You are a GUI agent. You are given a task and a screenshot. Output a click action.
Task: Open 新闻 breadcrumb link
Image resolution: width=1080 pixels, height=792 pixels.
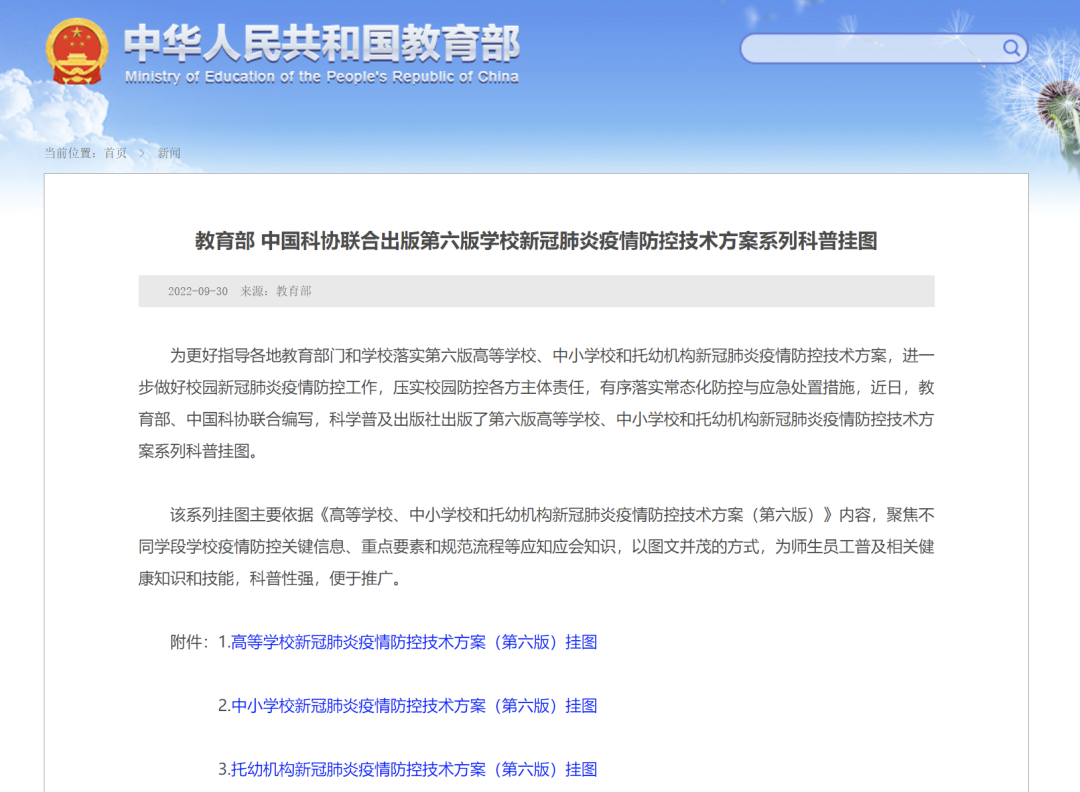[169, 153]
